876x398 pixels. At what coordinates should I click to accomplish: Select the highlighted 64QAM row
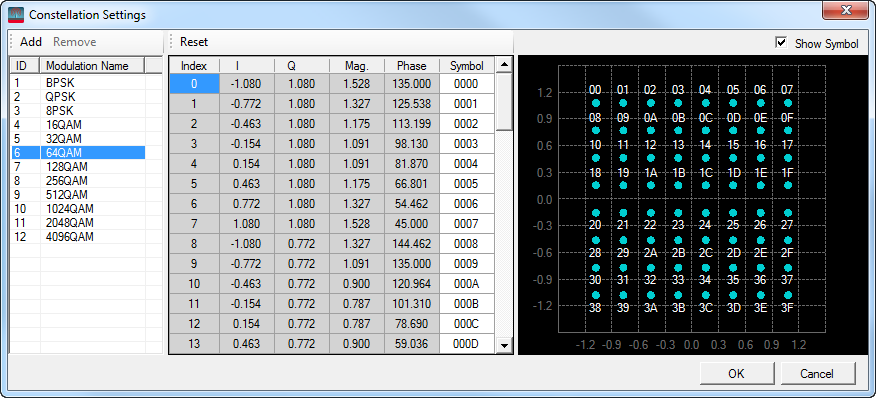click(78, 153)
